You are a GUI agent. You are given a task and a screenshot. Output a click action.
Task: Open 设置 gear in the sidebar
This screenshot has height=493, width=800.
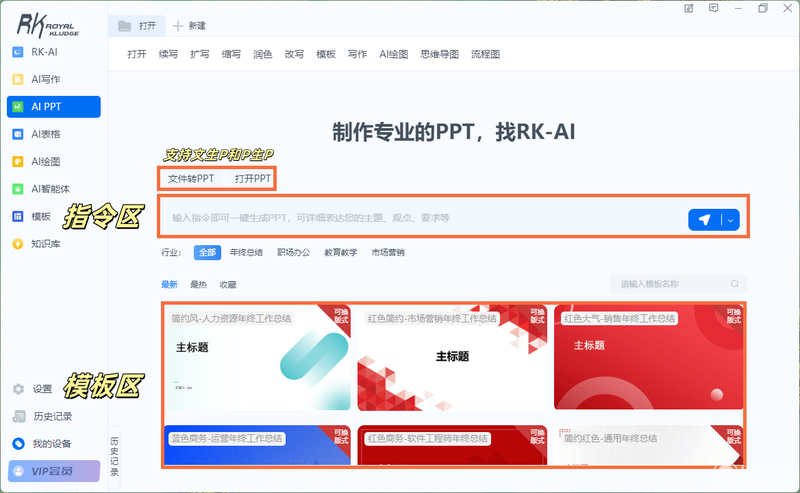pos(18,389)
